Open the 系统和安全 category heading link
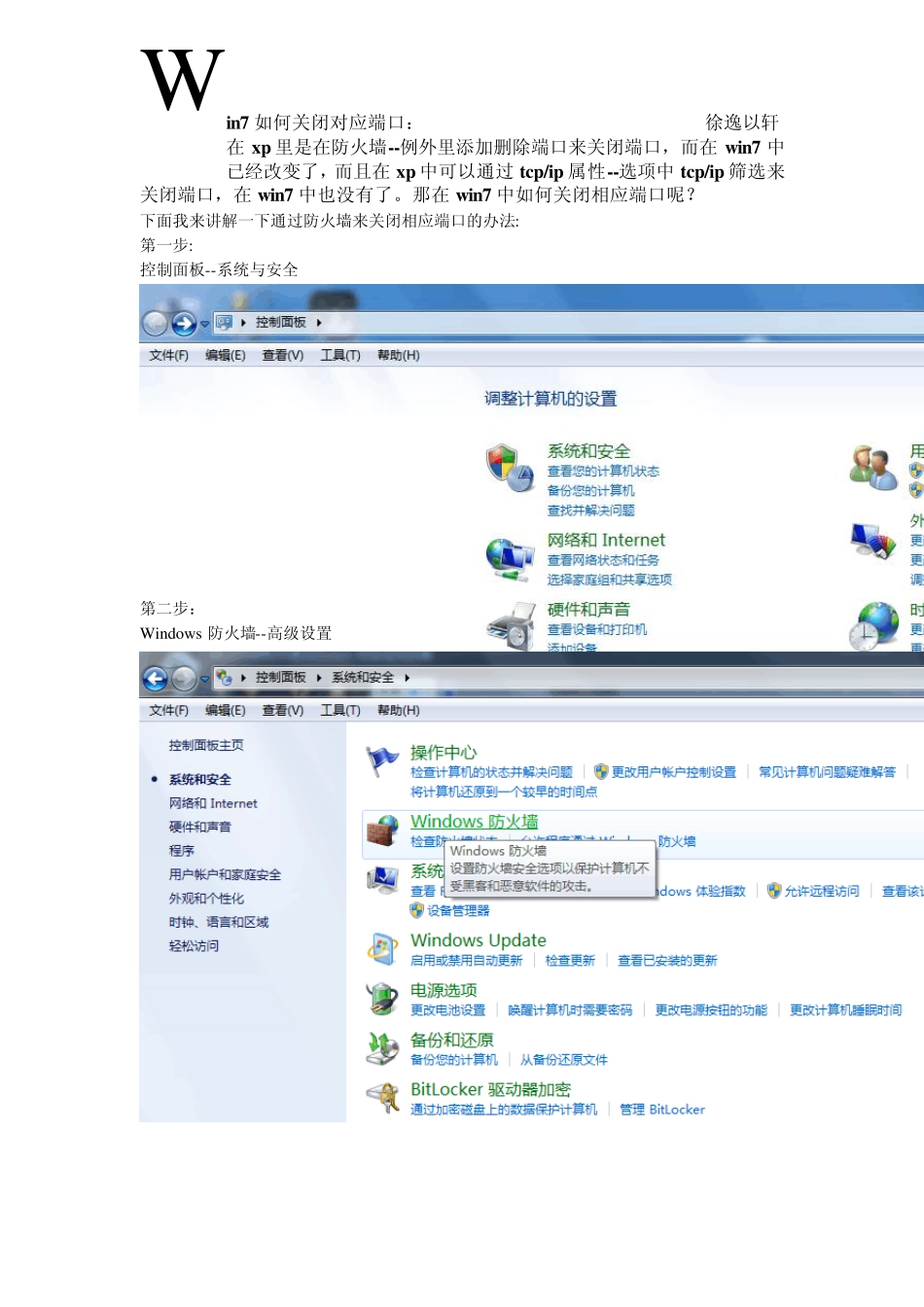 pos(588,451)
